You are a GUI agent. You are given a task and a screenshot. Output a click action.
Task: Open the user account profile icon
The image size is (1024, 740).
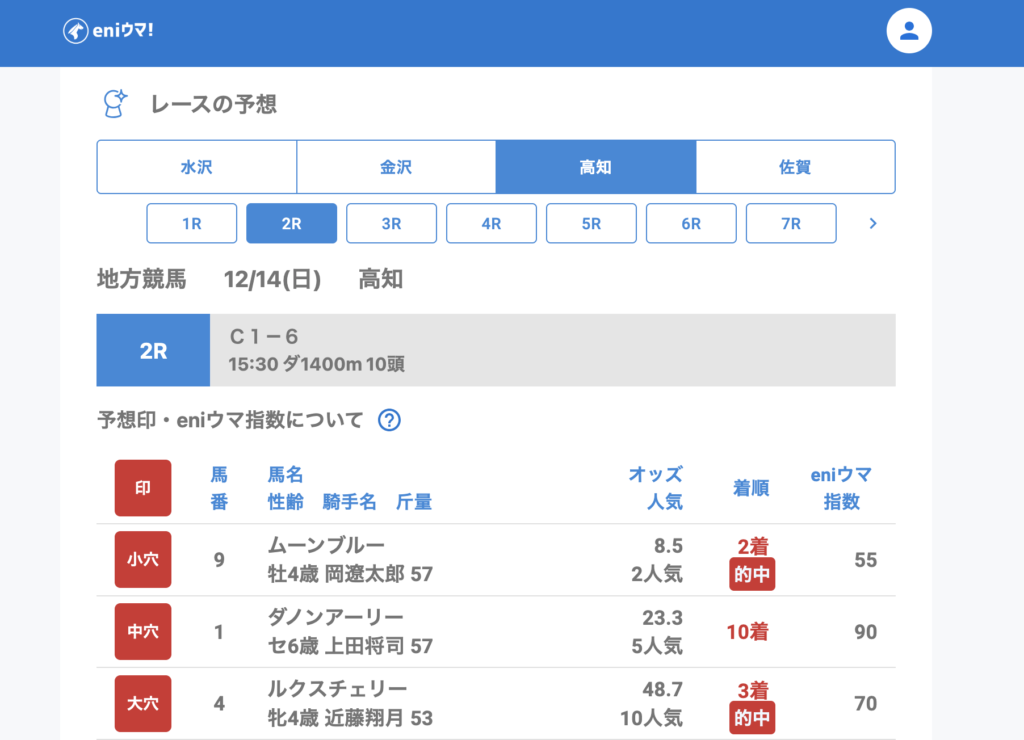click(908, 31)
